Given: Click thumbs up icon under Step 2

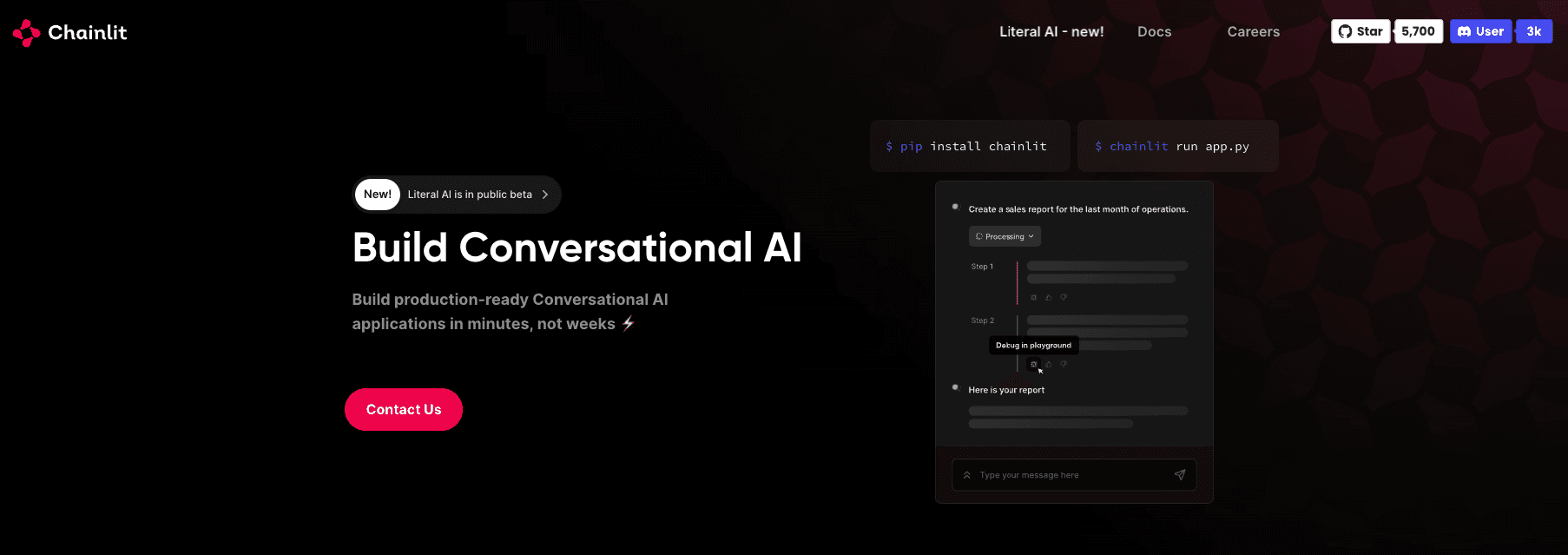Looking at the screenshot, I should [x=1048, y=365].
